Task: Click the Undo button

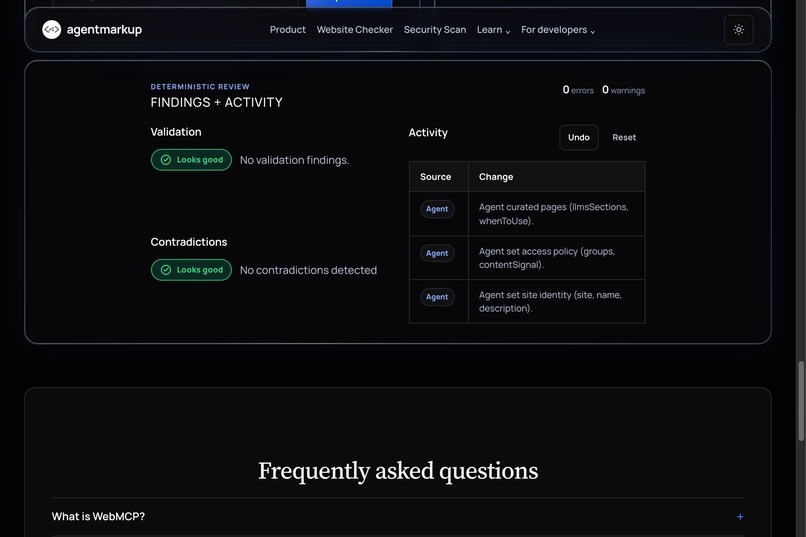Action: click(x=578, y=137)
